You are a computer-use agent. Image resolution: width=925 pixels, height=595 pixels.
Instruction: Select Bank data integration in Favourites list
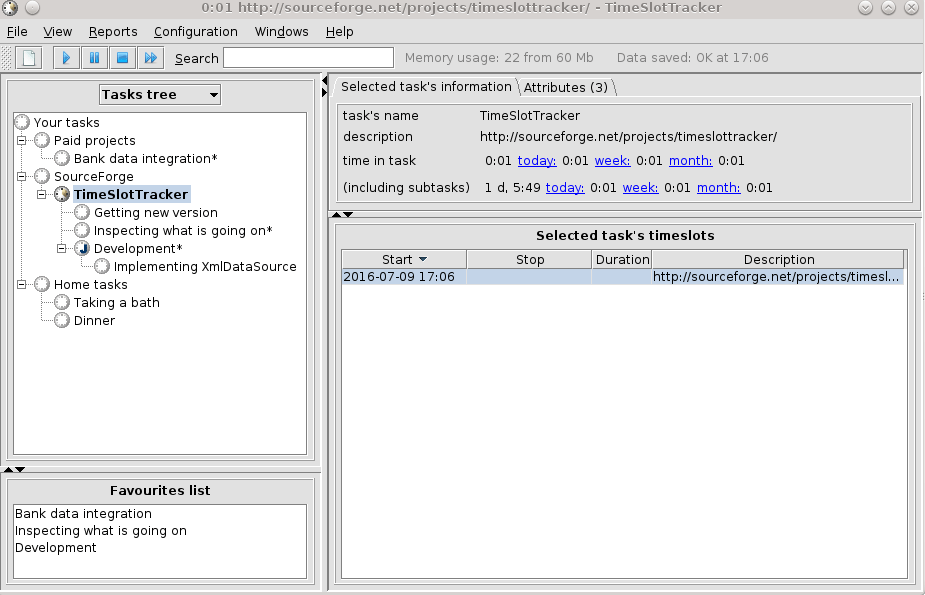[83, 514]
